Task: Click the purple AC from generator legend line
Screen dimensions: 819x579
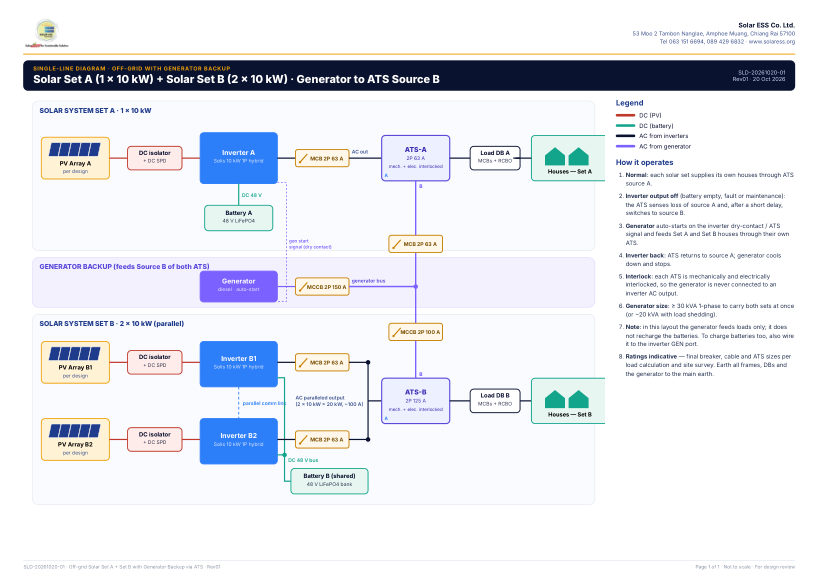Action: (625, 146)
